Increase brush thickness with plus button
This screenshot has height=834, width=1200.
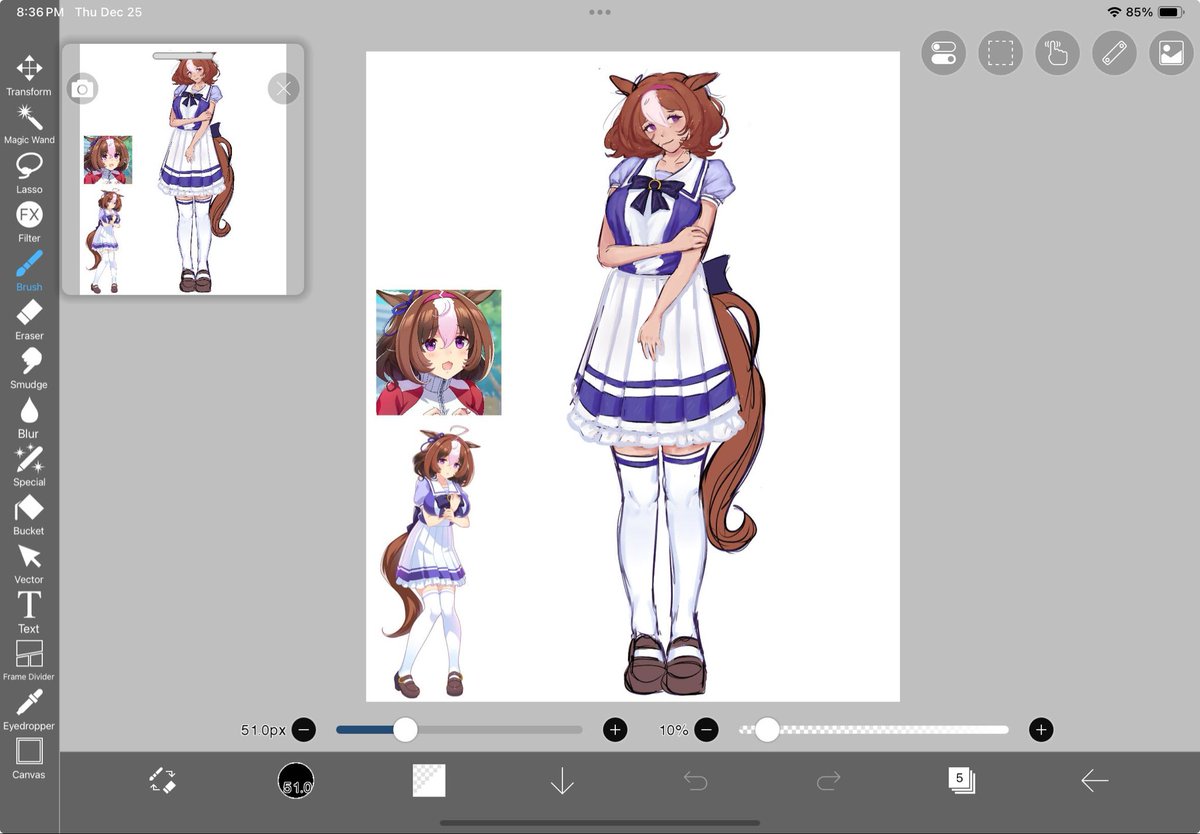coord(615,730)
